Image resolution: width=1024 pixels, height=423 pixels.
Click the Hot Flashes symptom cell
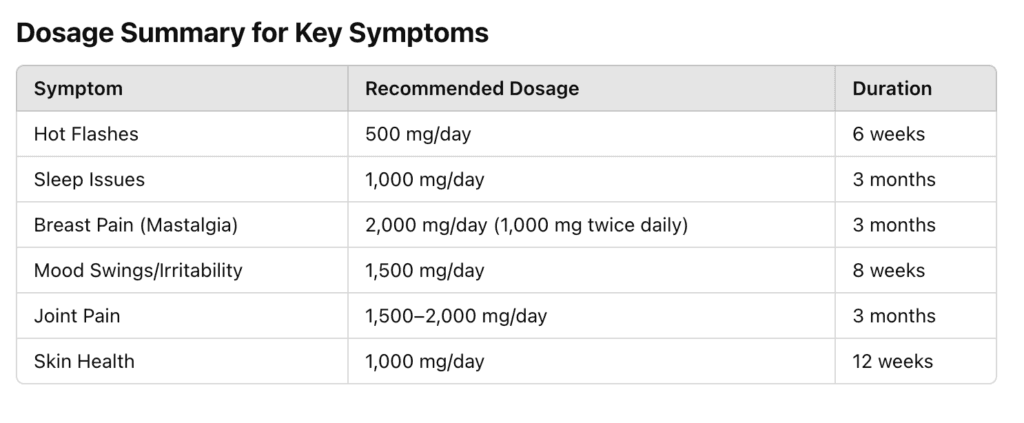[182, 134]
